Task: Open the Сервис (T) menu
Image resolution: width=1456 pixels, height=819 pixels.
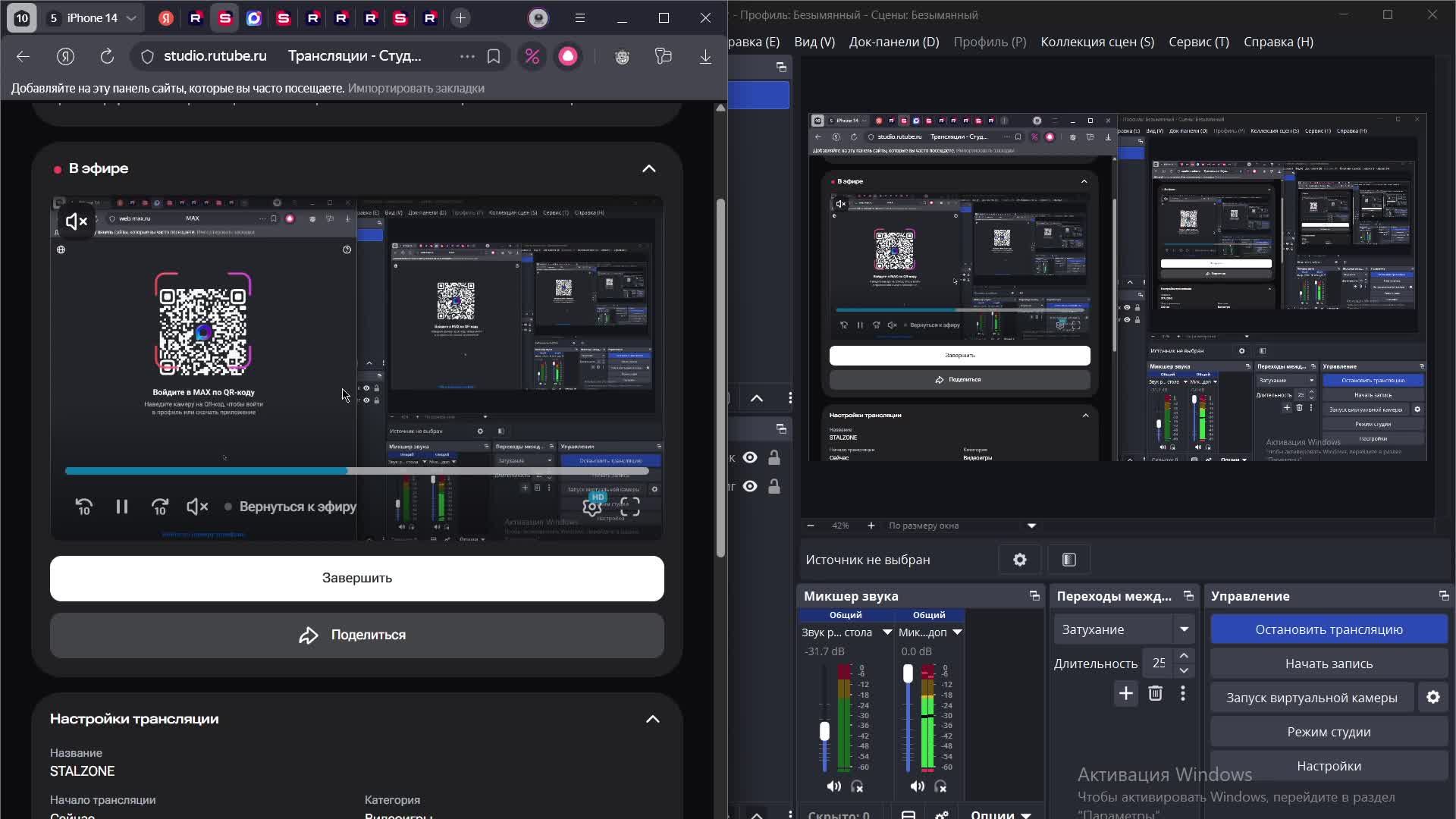Action: [1199, 42]
